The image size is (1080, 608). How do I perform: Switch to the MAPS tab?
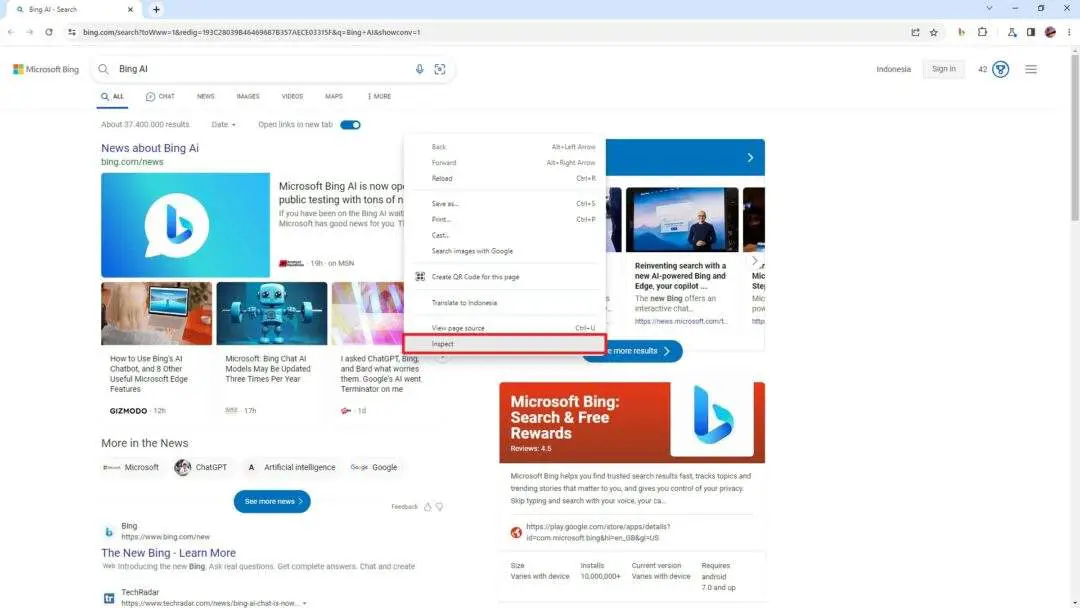coord(334,96)
